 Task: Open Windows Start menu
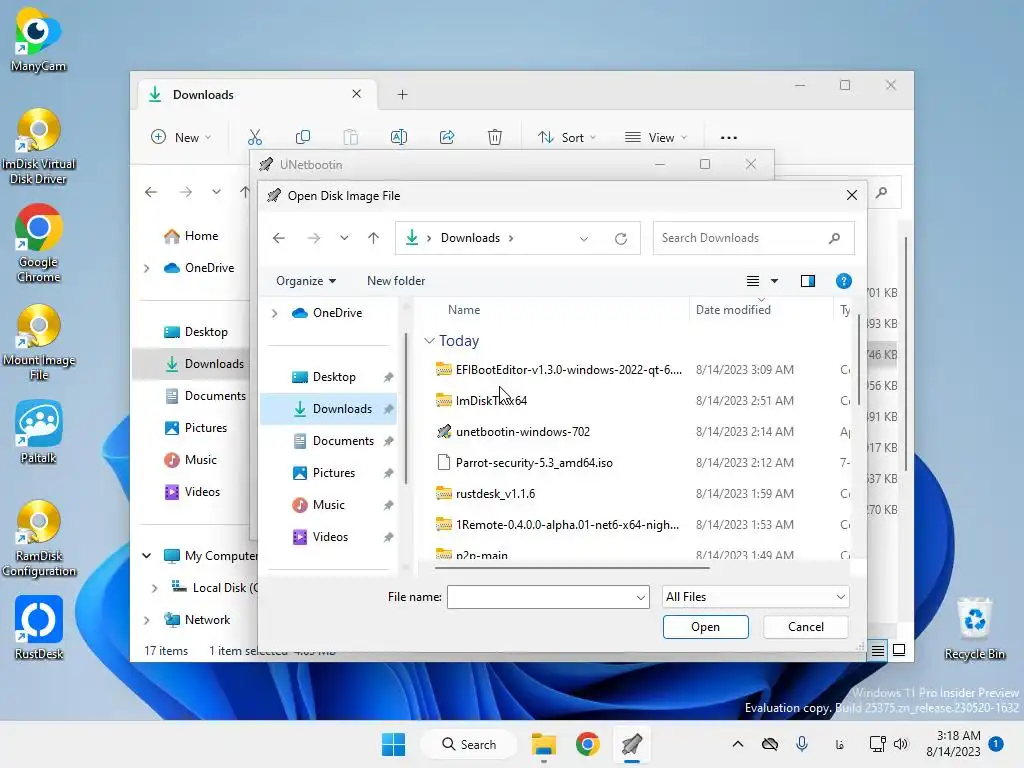(x=393, y=744)
